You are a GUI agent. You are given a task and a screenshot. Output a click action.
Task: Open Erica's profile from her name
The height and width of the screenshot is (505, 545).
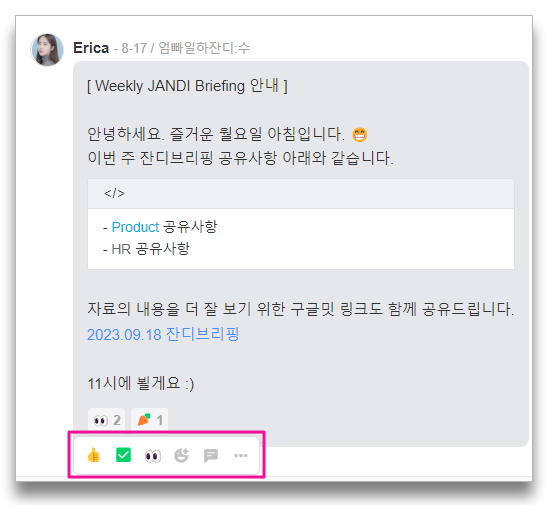(x=91, y=48)
